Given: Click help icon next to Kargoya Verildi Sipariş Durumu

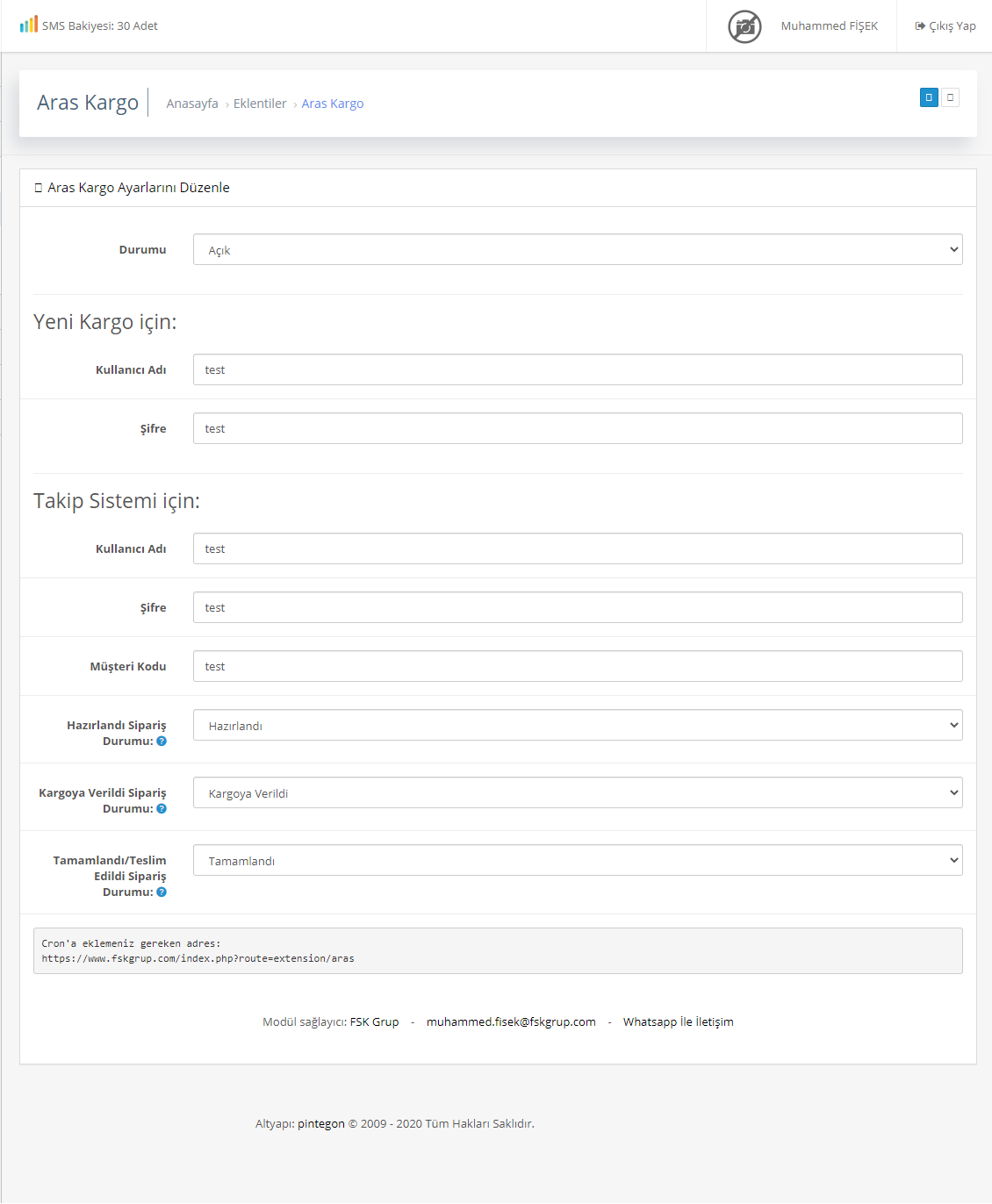Looking at the screenshot, I should [x=162, y=809].
